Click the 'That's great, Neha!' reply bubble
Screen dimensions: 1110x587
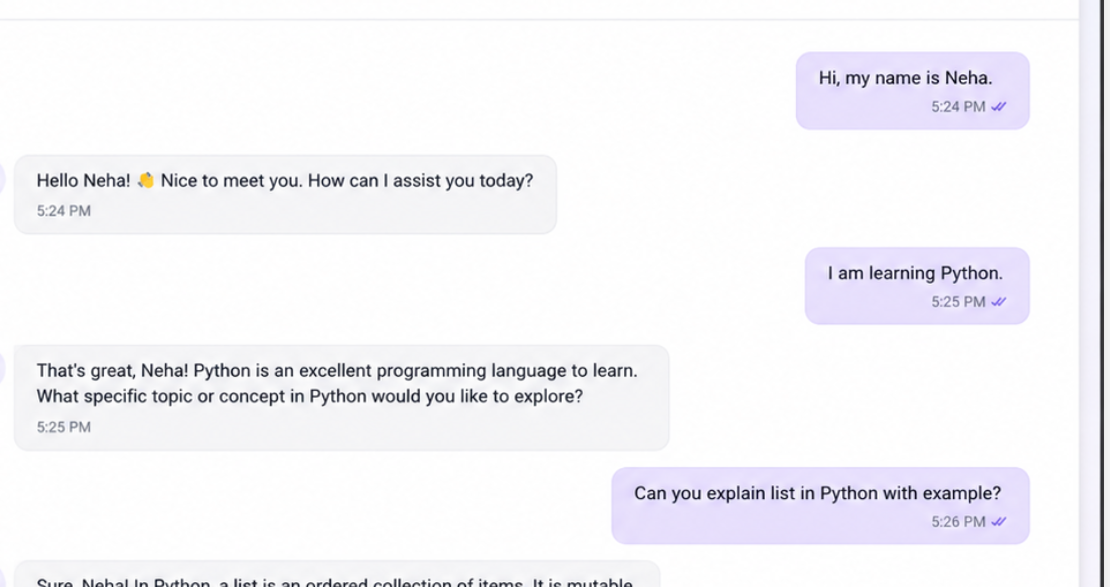[x=341, y=398]
